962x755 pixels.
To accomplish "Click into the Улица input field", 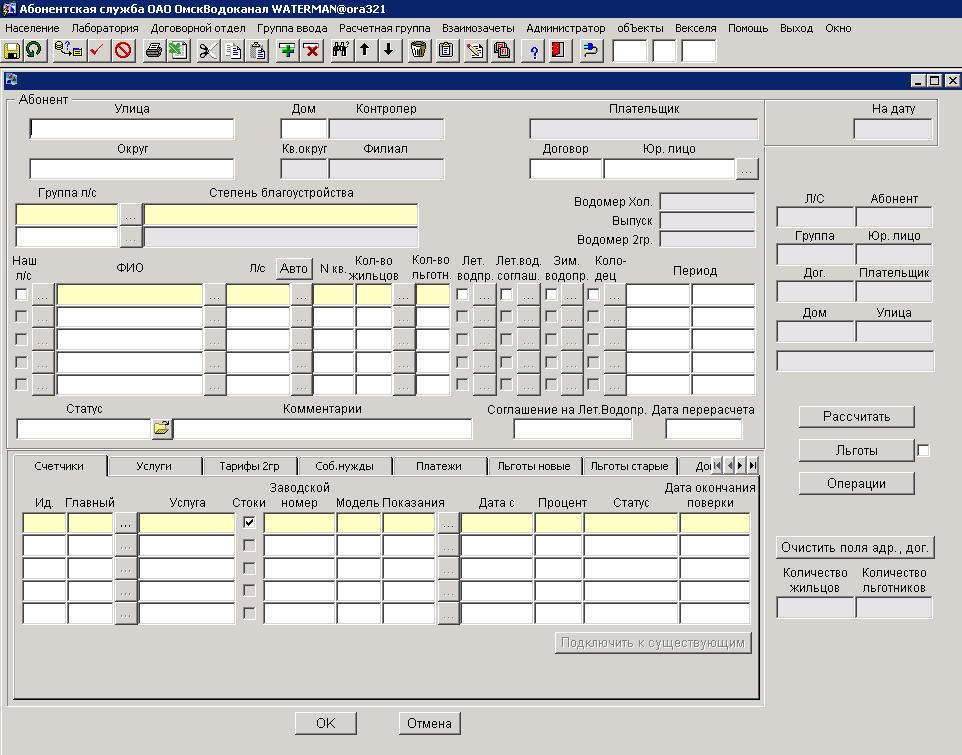I will [x=131, y=129].
